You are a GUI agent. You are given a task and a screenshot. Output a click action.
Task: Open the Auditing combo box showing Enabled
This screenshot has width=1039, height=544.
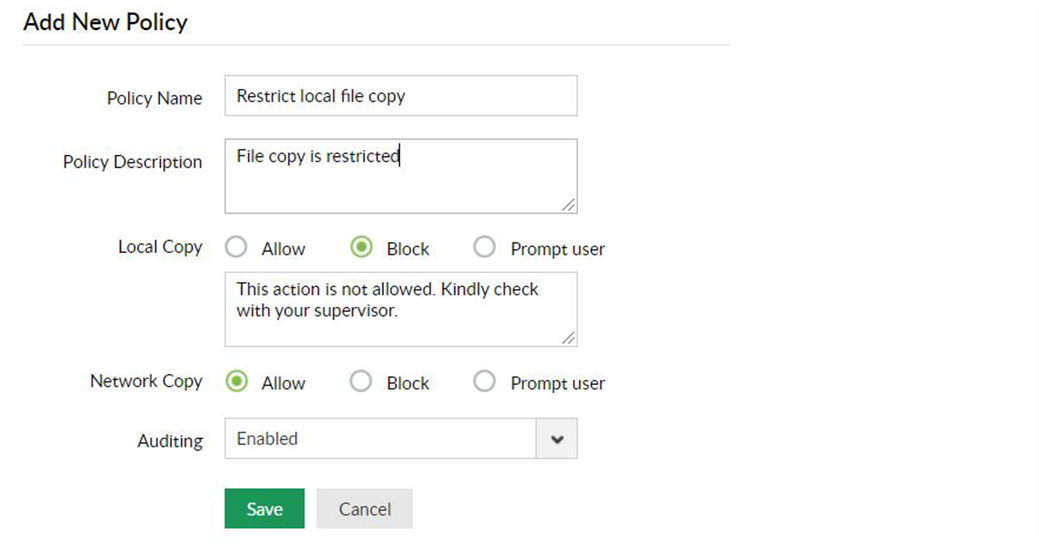[381, 439]
